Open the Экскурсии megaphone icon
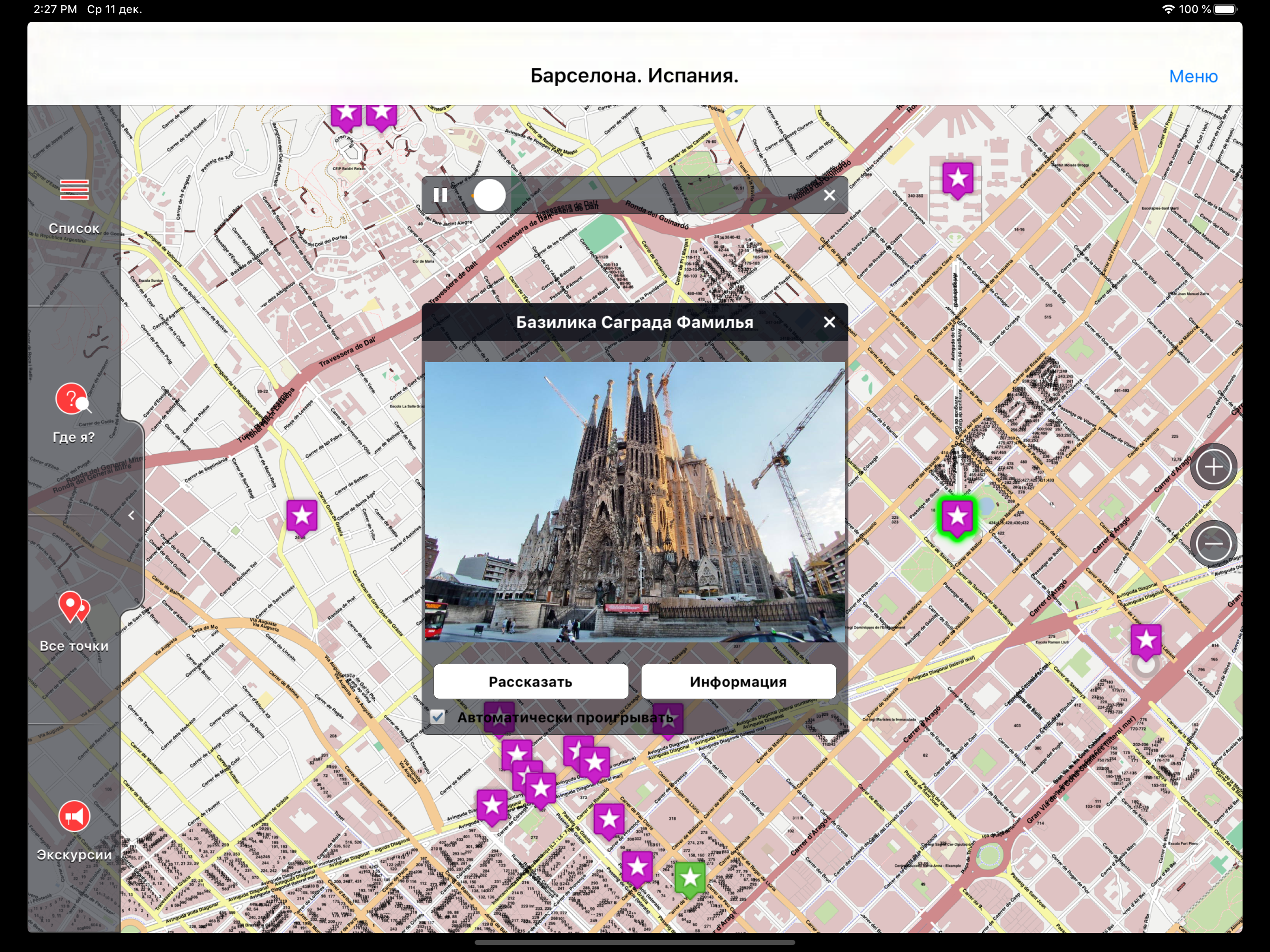 coord(74,816)
